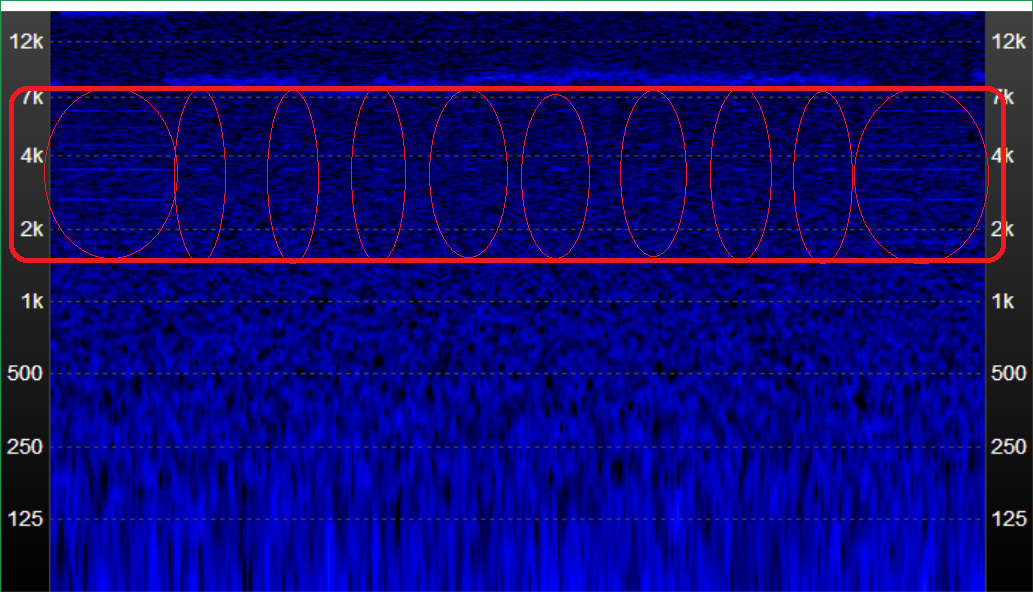Select the leftmost red ellipse annotation
The image size is (1033, 592).
[x=110, y=173]
